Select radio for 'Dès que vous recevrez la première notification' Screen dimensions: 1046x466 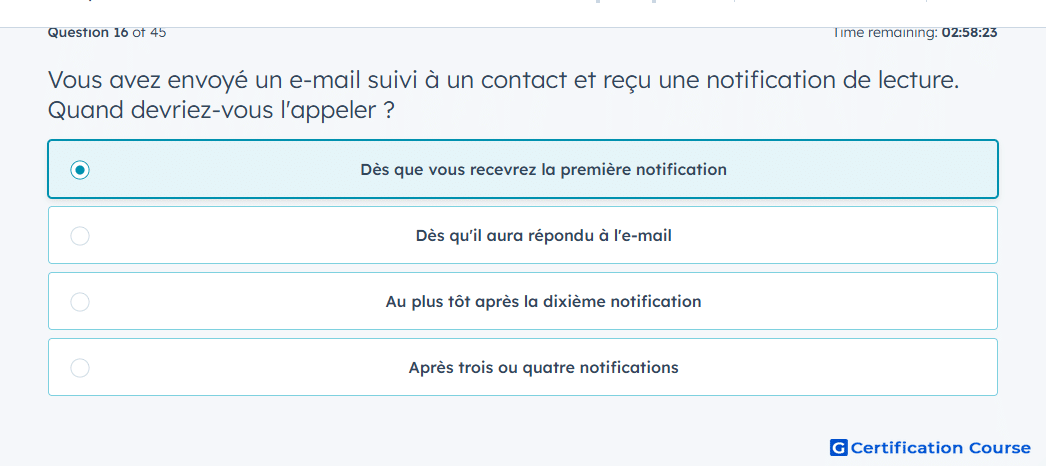tap(80, 170)
